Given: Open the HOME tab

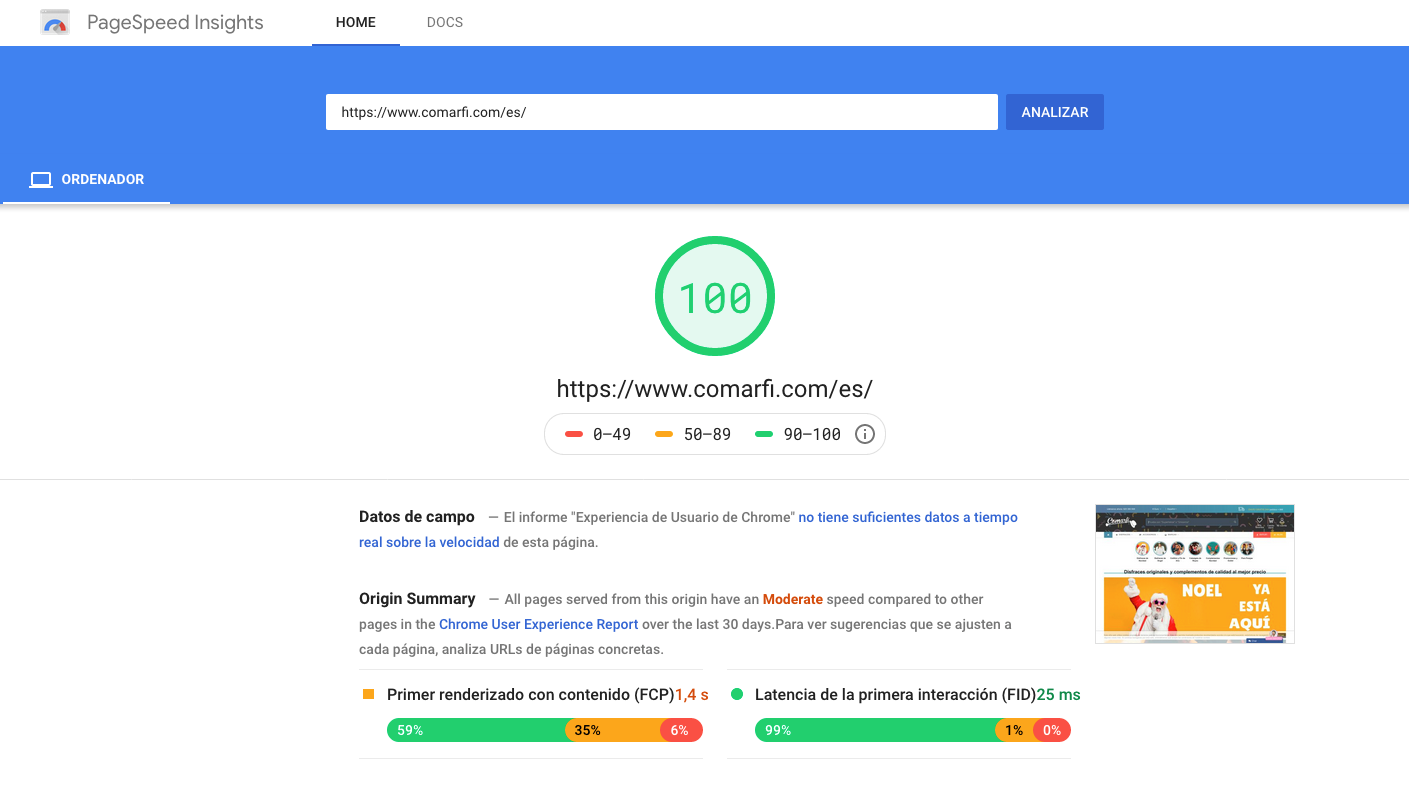Looking at the screenshot, I should (356, 22).
